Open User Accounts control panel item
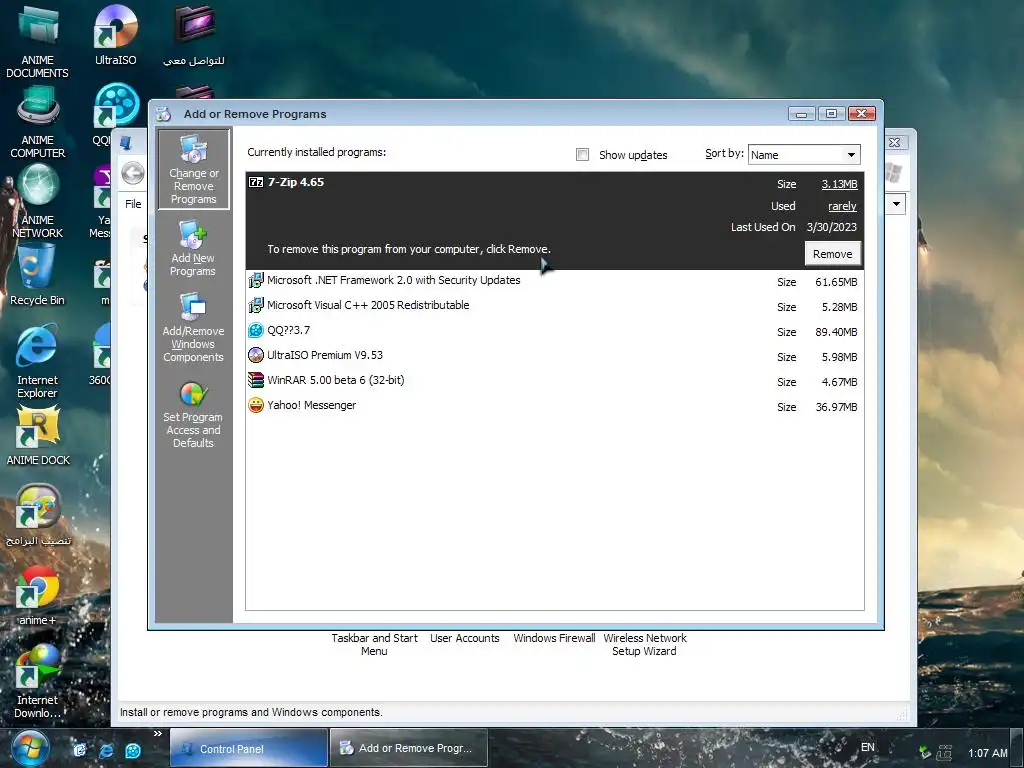This screenshot has width=1024, height=768. (x=464, y=638)
